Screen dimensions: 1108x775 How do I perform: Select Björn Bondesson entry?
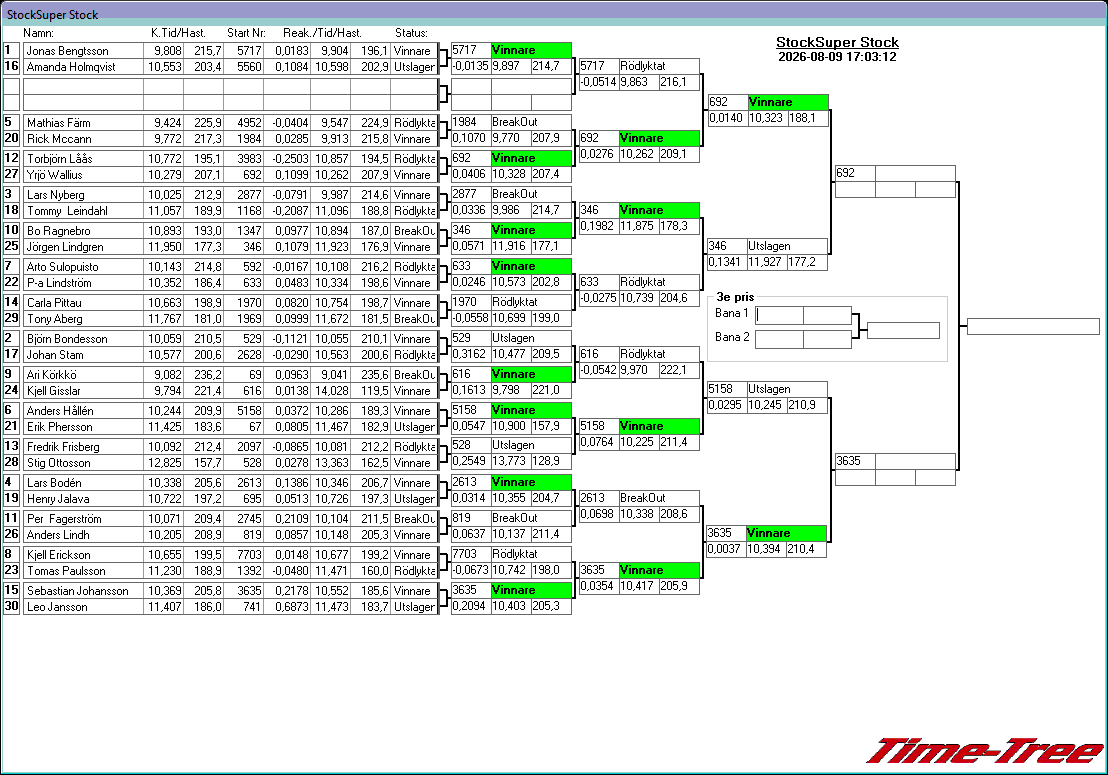tap(83, 339)
